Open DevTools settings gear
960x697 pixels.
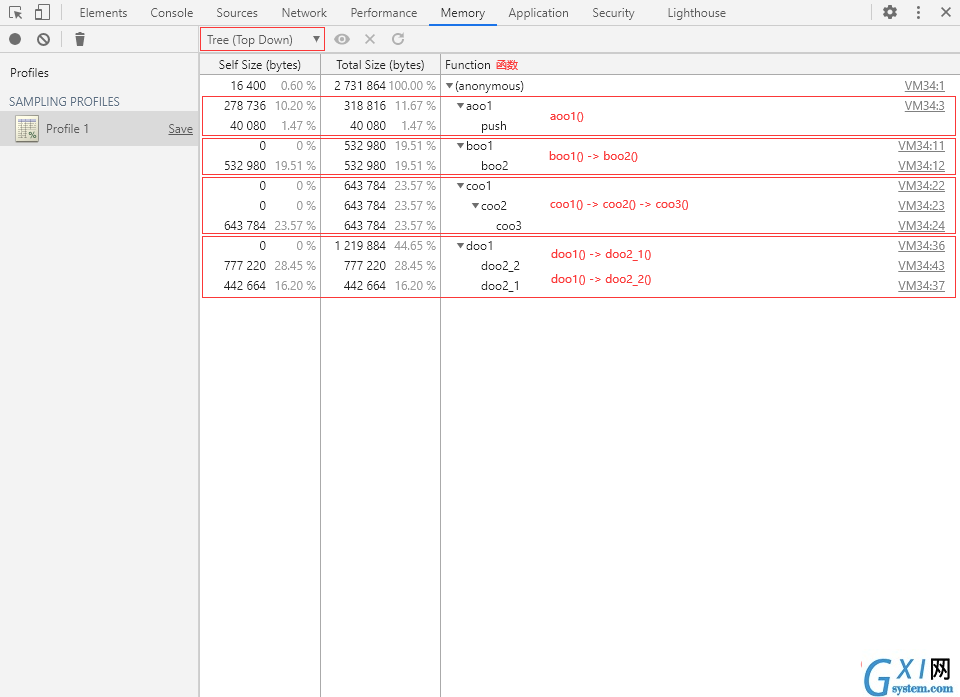coord(890,12)
